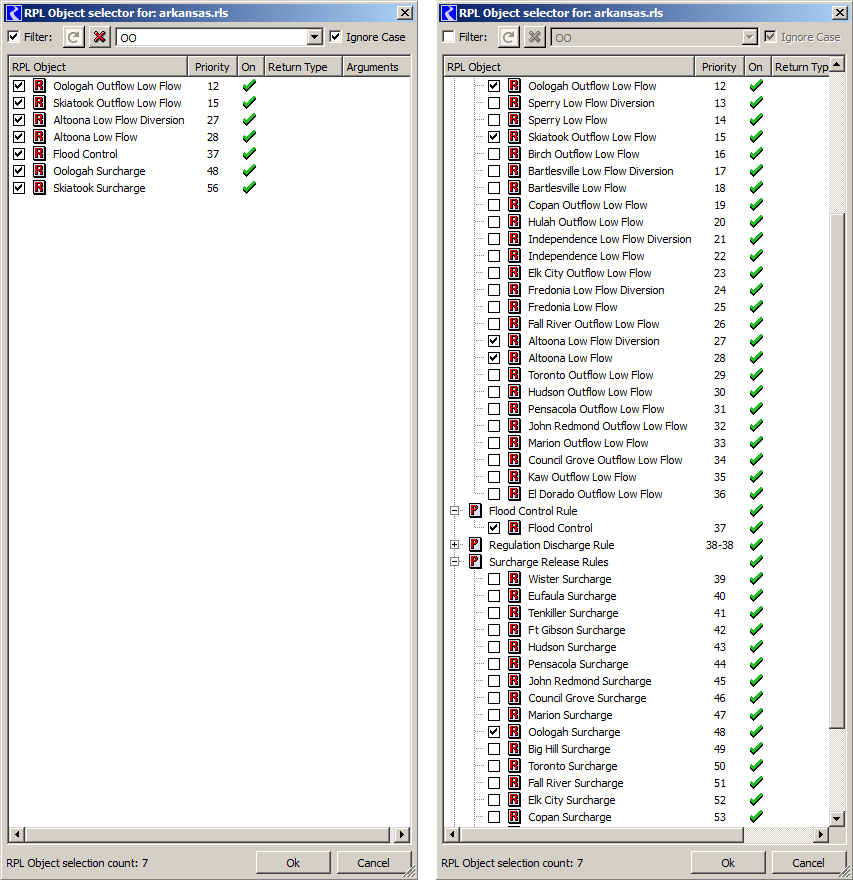Disable the Filter checkbox in left window
This screenshot has width=853, height=880.
pyautogui.click(x=13, y=36)
